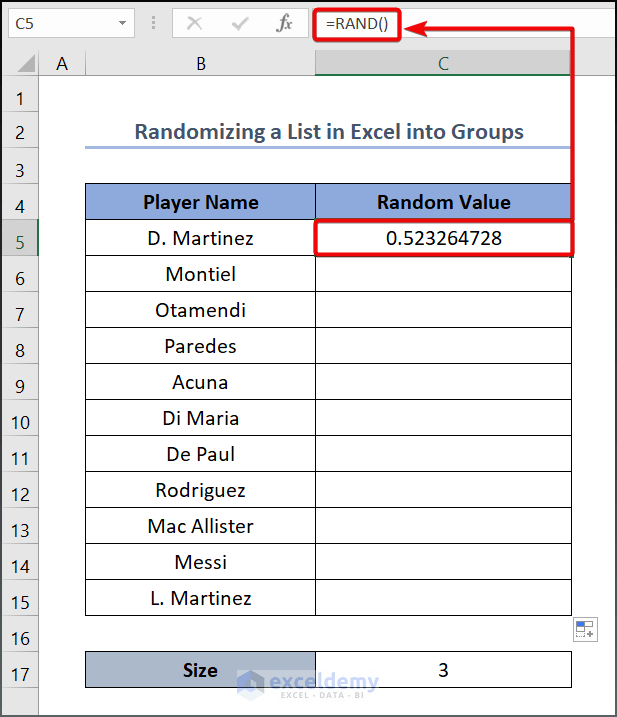Select column C header
This screenshot has height=717, width=617.
[x=443, y=63]
